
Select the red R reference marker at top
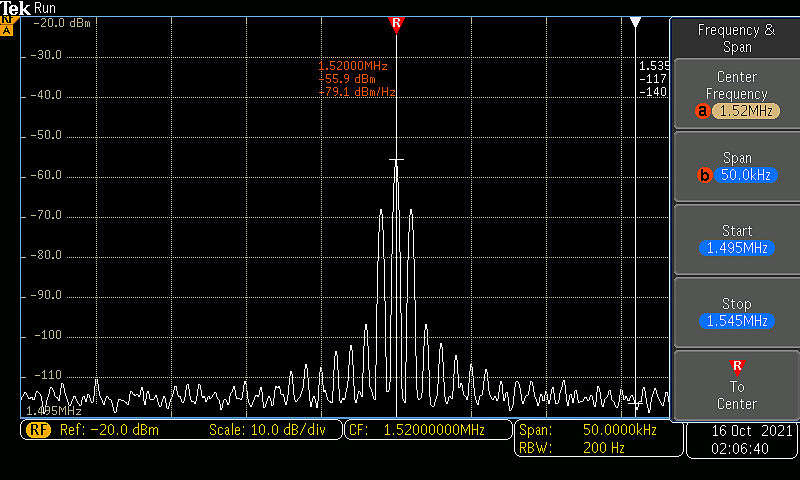click(x=396, y=24)
